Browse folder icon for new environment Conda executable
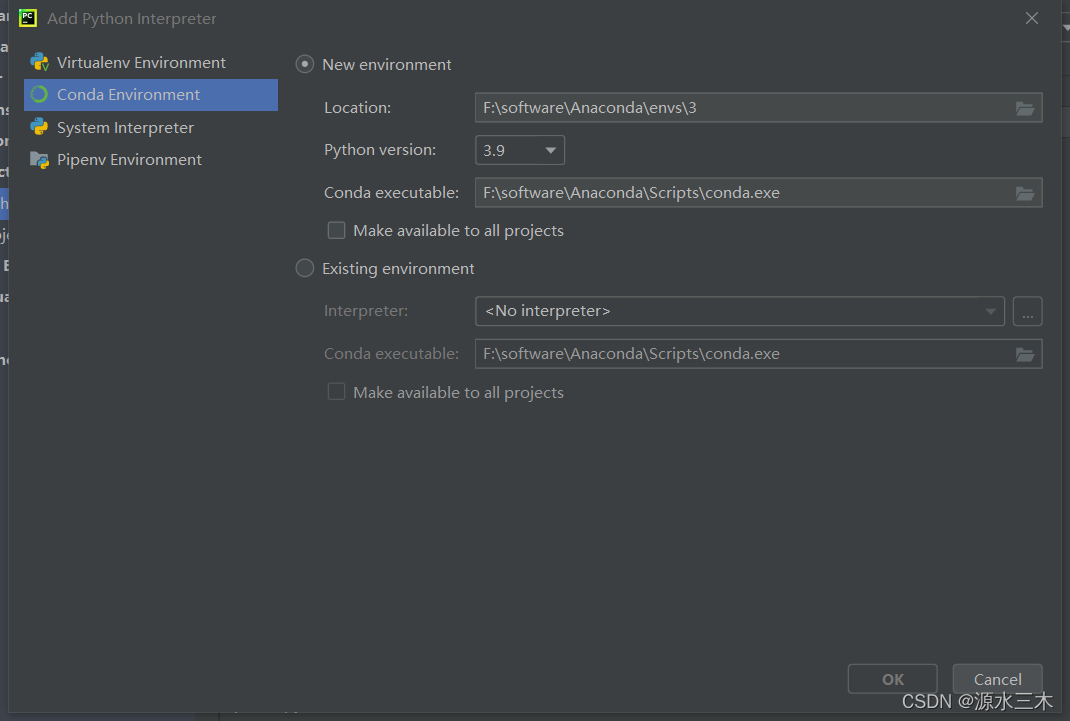This screenshot has width=1070, height=721. tap(1024, 194)
